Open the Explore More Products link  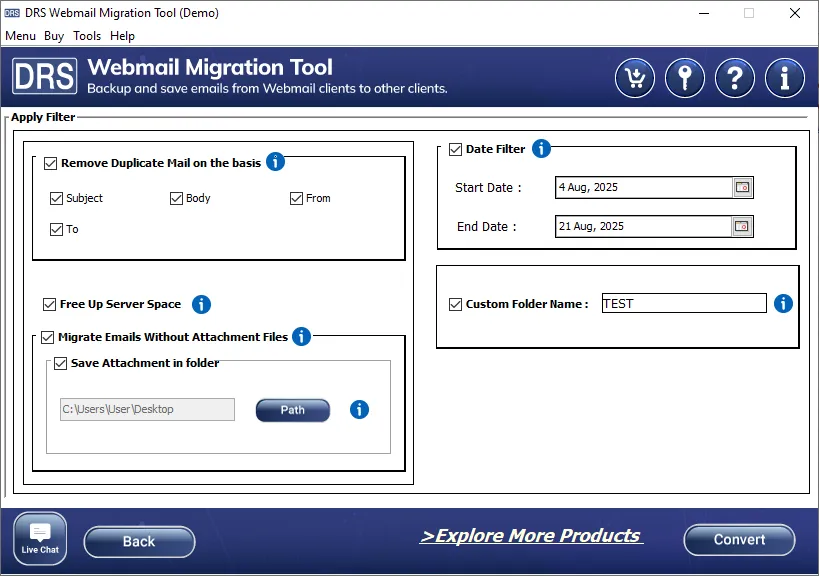[x=531, y=536]
